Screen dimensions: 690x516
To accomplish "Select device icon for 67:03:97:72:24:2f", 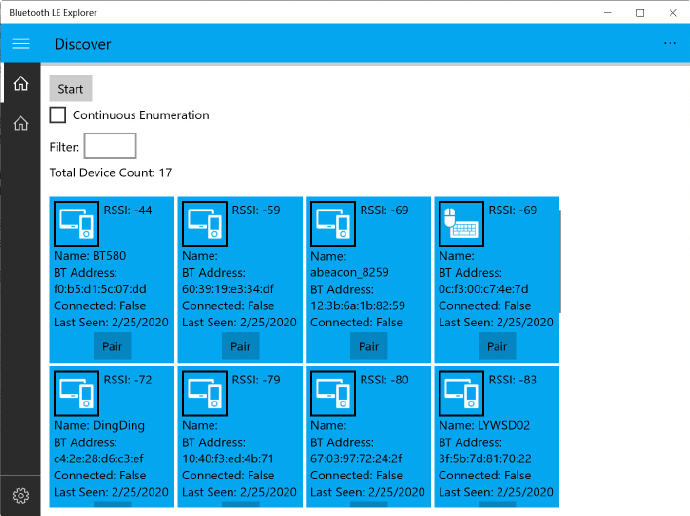I will [333, 393].
